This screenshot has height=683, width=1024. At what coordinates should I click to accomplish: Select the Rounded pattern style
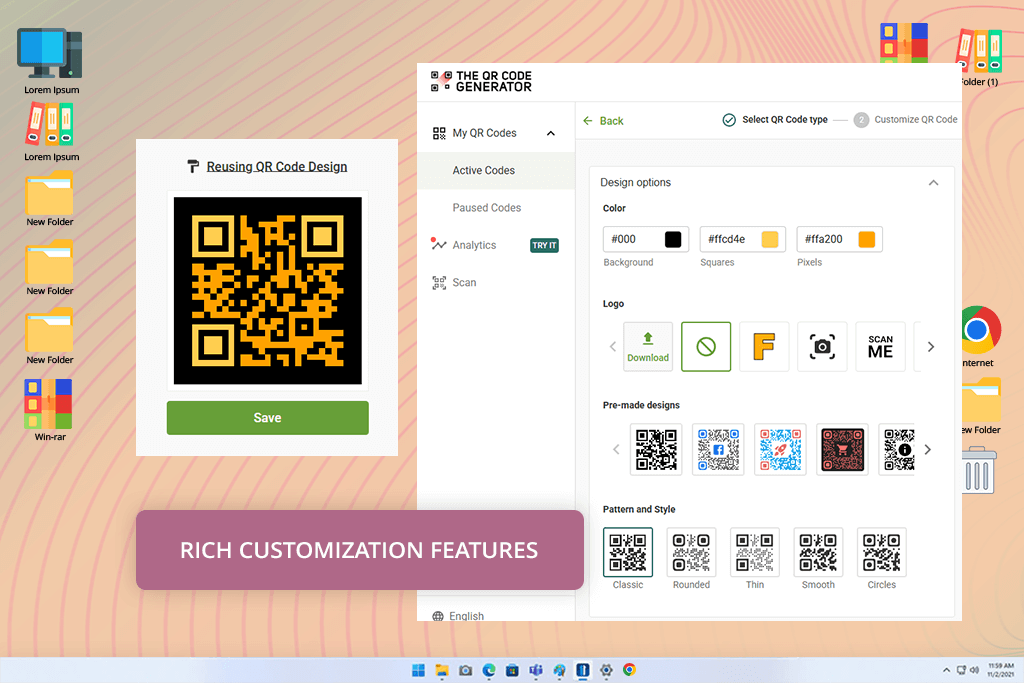point(691,552)
